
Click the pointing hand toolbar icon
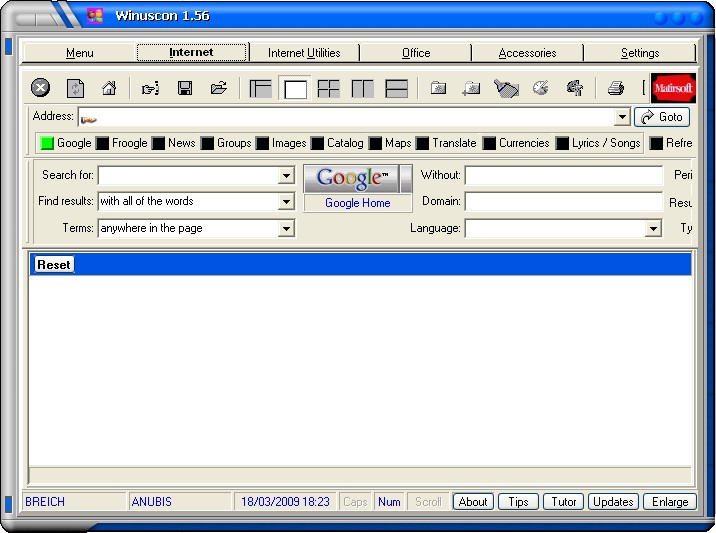pyautogui.click(x=150, y=88)
